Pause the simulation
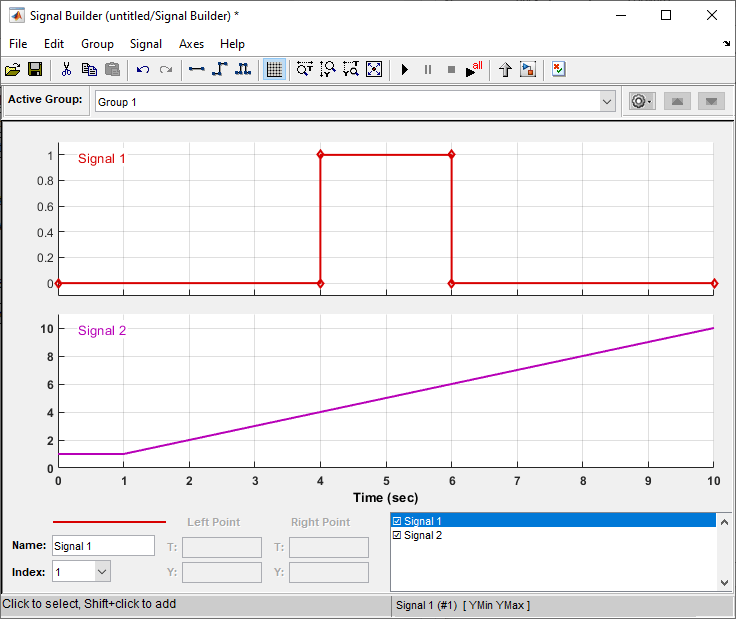Viewport: 736px width, 619px height. point(428,70)
